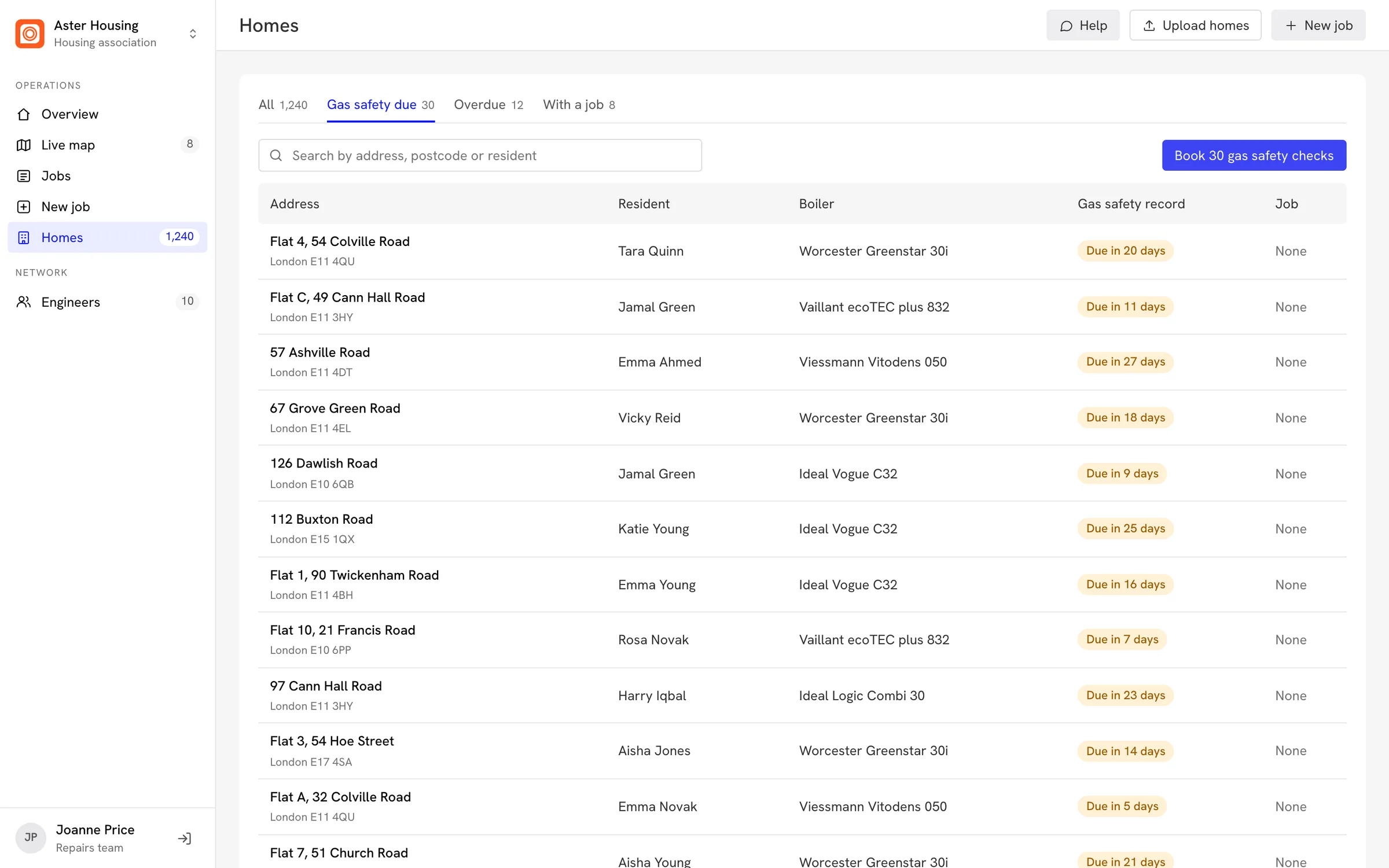Go to the Jobs list
Screen dimensions: 1389x868
[x=108, y=176]
